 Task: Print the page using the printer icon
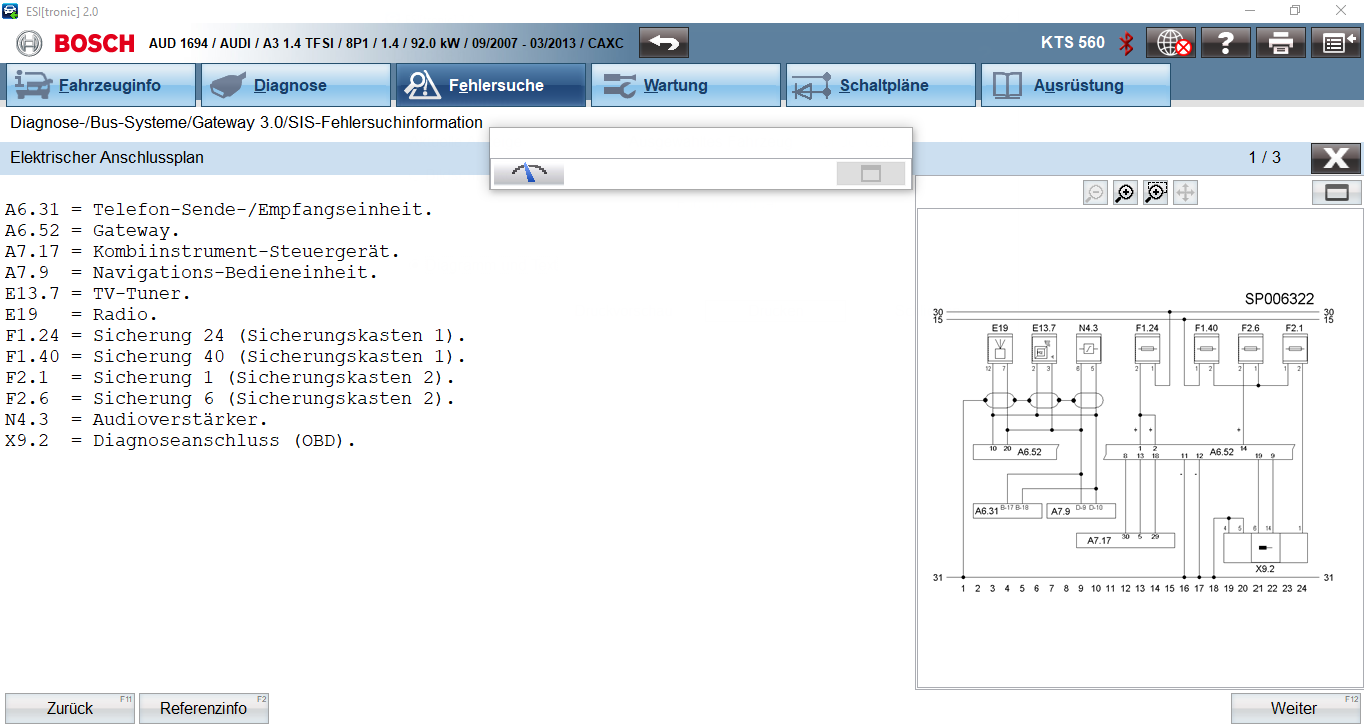tap(1281, 42)
